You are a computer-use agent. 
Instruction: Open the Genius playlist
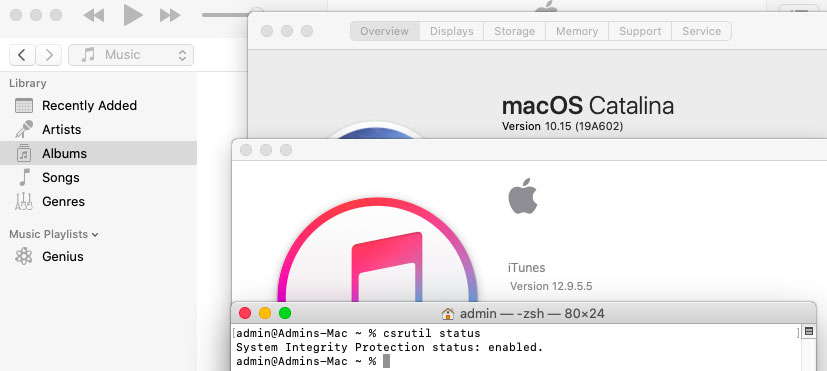point(98,256)
